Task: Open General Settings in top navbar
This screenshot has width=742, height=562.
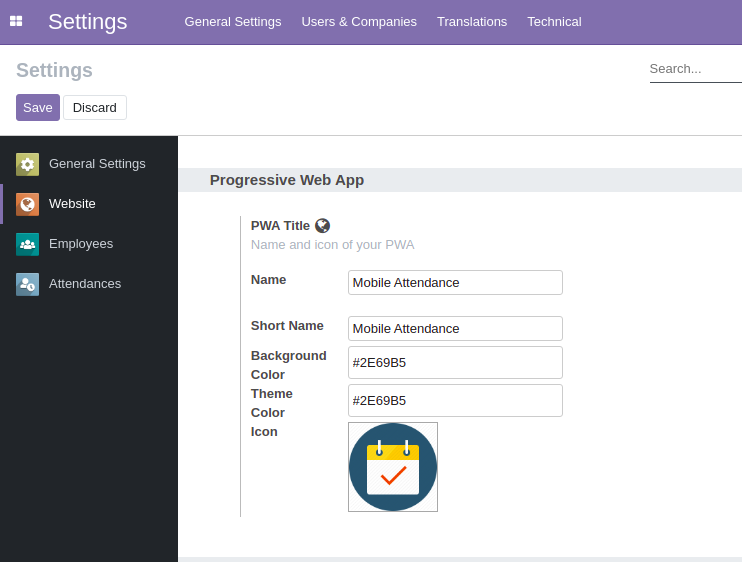Action: point(233,22)
